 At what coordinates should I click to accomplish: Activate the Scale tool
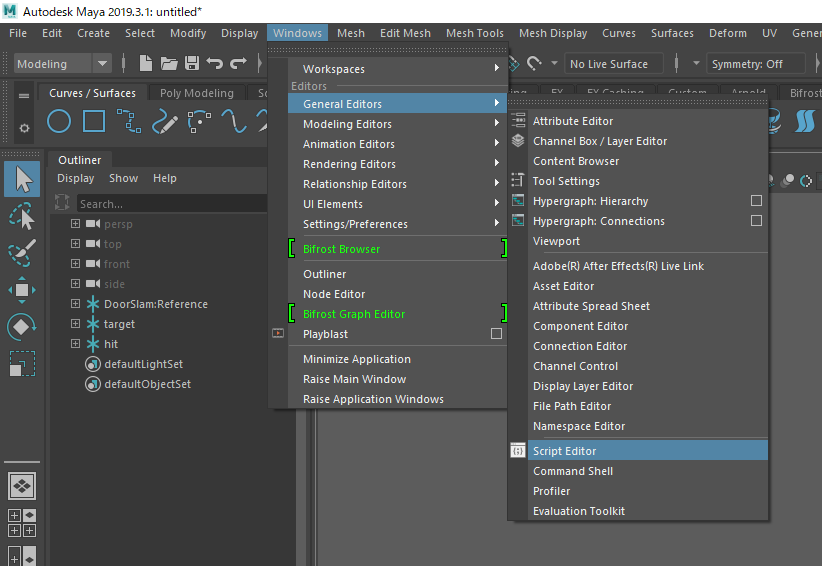coord(22,363)
